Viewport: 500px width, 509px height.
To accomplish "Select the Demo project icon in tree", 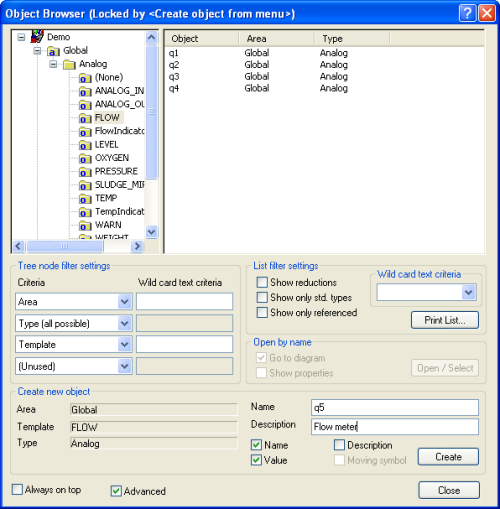I will click(x=37, y=36).
